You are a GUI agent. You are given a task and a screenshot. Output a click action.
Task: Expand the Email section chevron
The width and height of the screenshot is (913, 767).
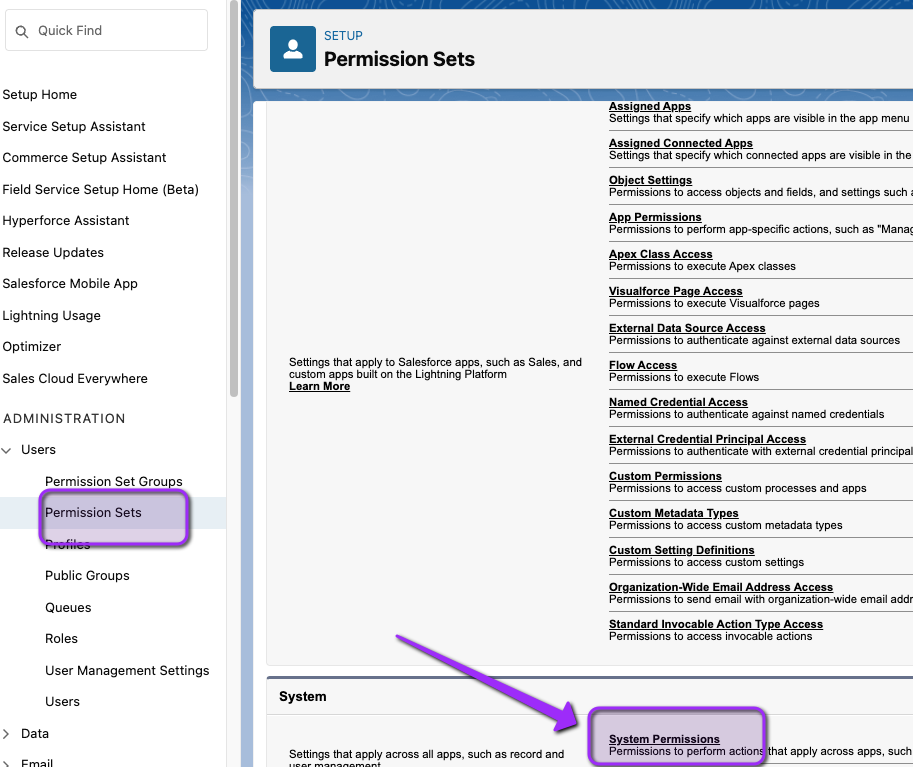(6, 762)
